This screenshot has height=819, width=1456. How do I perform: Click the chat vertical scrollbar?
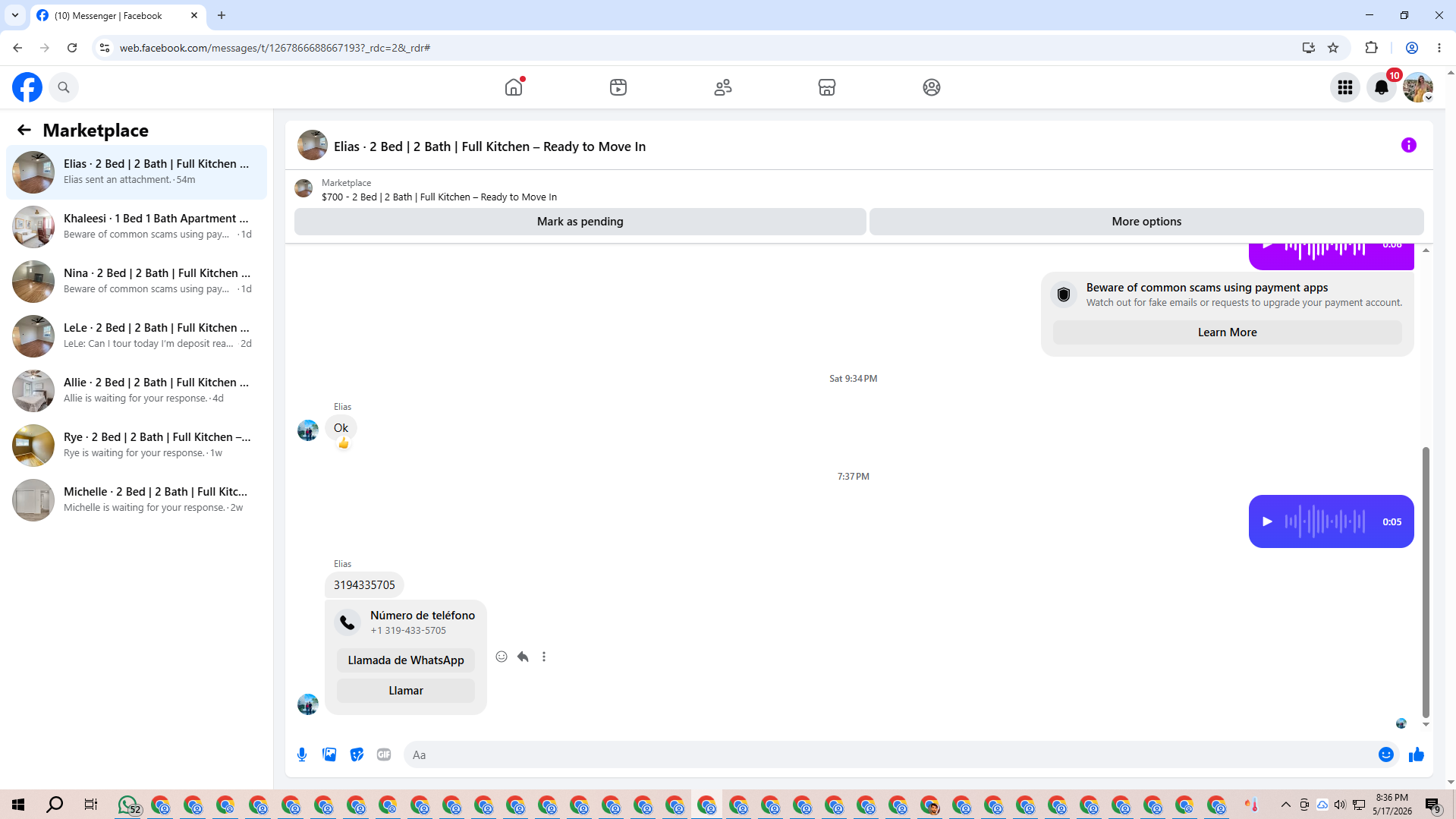(1426, 582)
